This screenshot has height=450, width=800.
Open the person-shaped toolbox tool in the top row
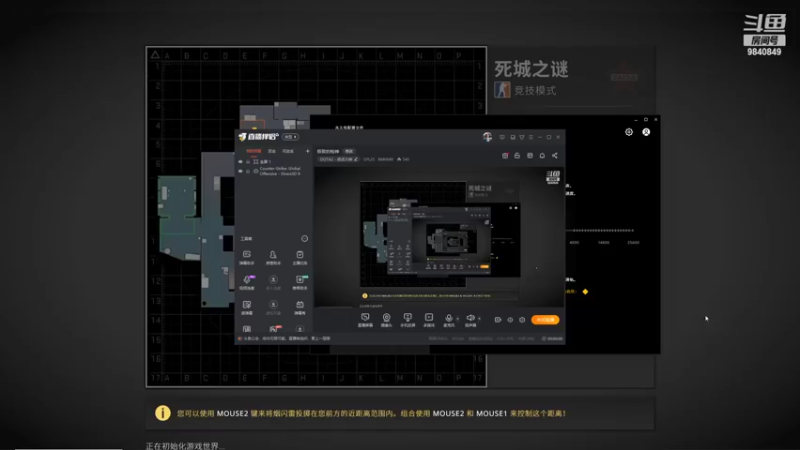[x=273, y=257]
